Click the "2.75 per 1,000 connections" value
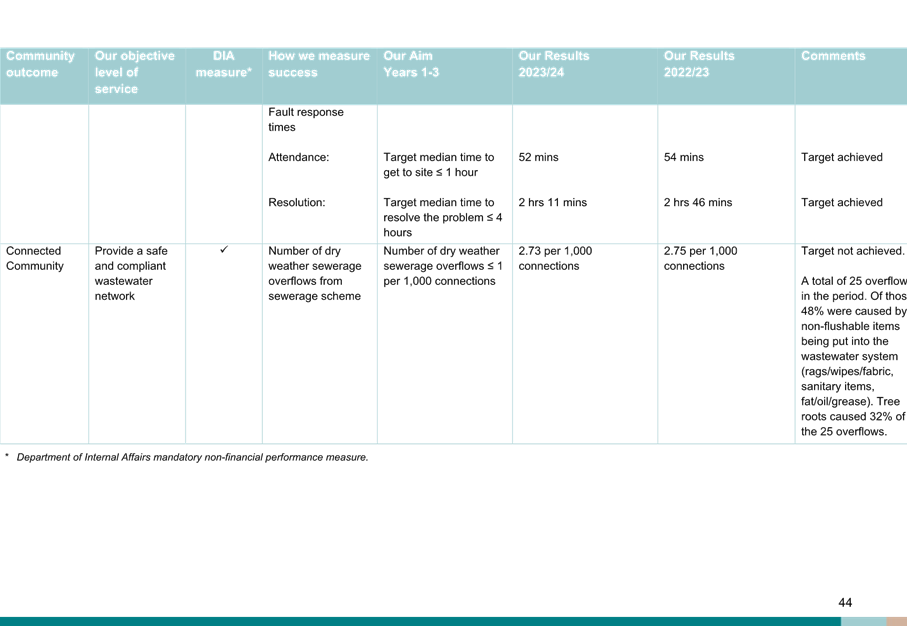 coord(700,259)
